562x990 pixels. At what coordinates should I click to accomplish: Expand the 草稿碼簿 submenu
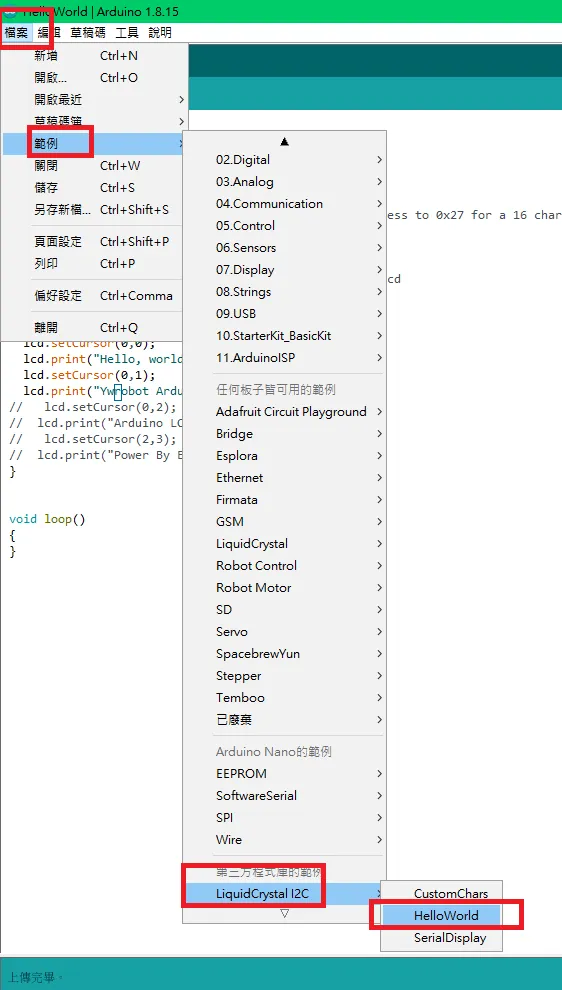pyautogui.click(x=93, y=121)
